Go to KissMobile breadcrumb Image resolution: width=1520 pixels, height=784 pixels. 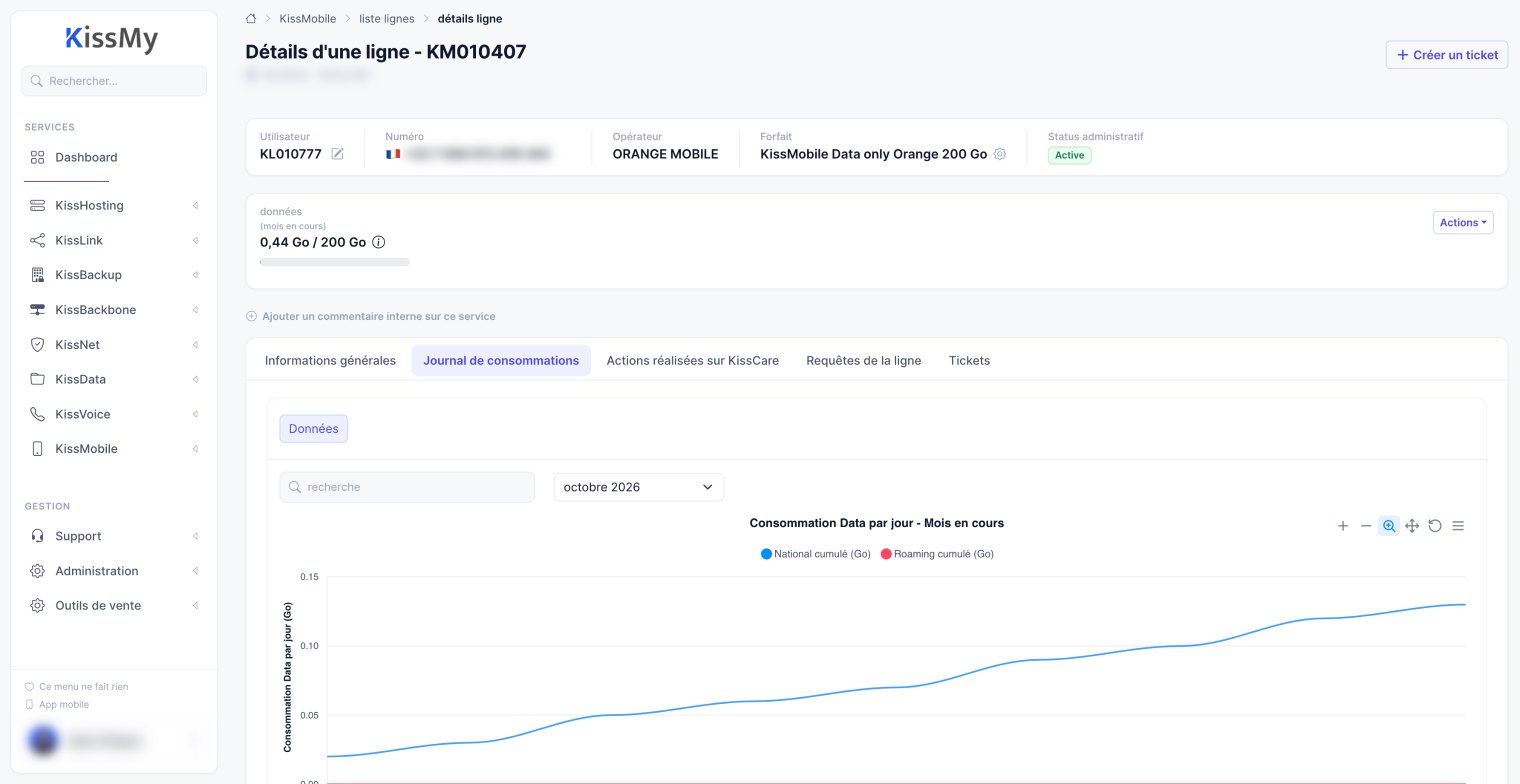308,18
